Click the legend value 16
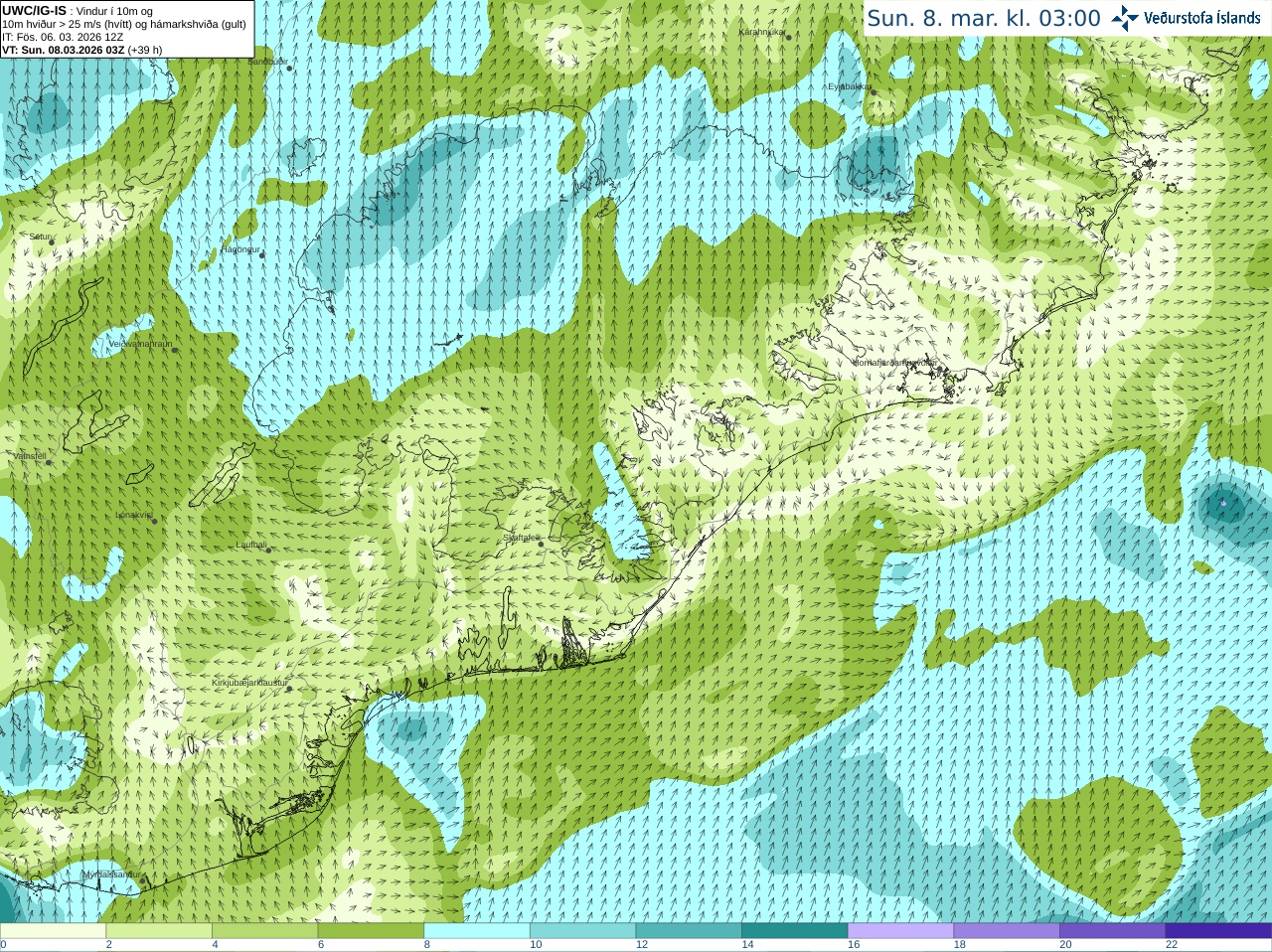The height and width of the screenshot is (952, 1272). pos(854,945)
